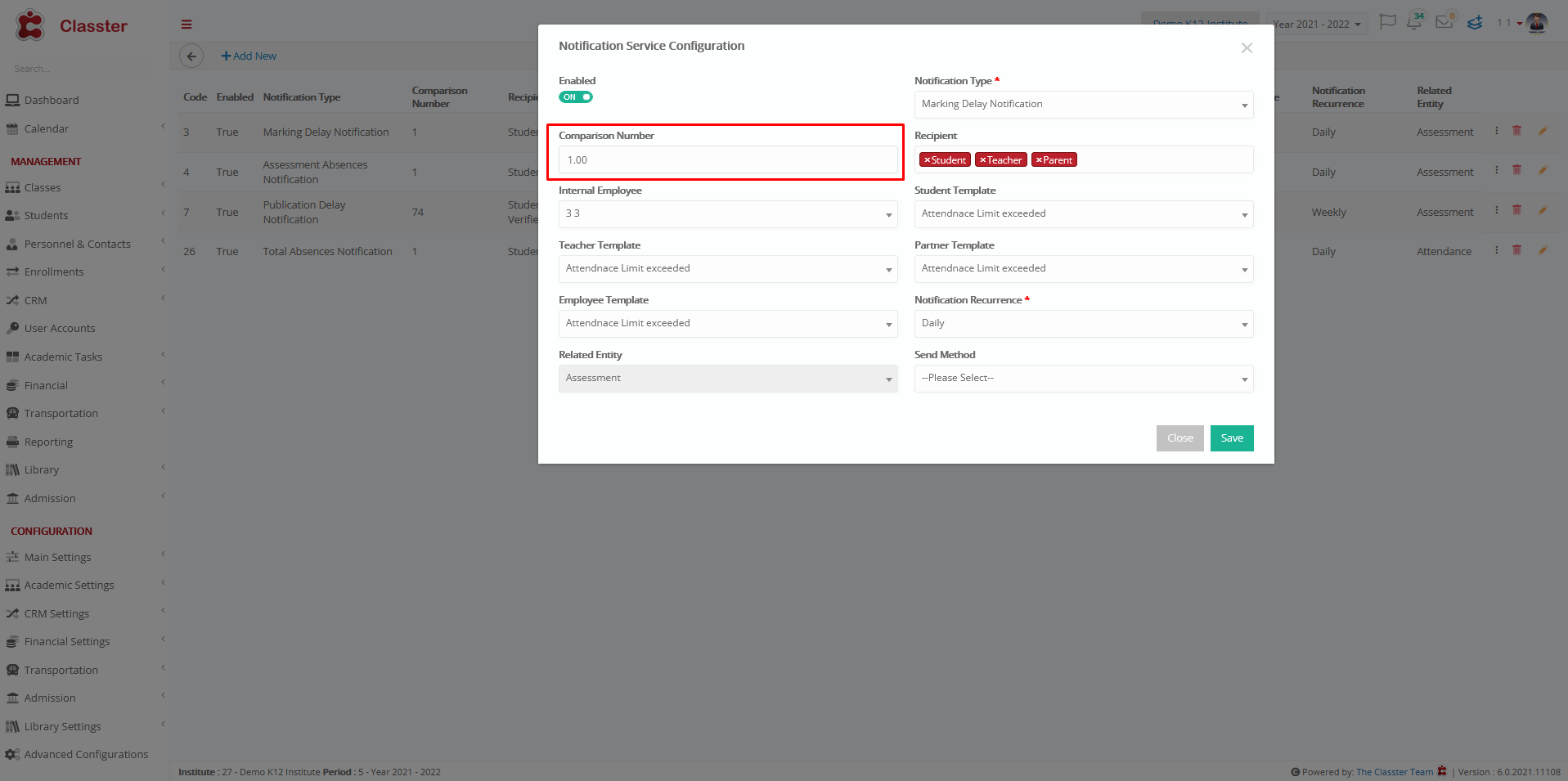
Task: Click the Management Admission icon
Action: tap(12, 499)
